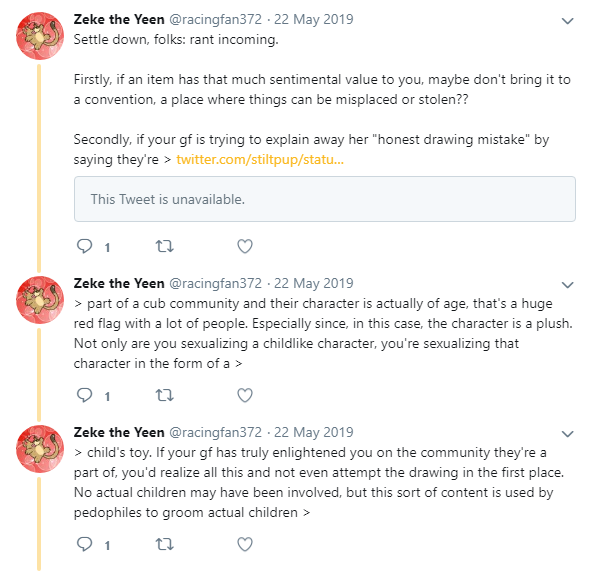The height and width of the screenshot is (572, 611).
Task: Reply to the "cub community" second tweet
Action: tap(85, 395)
